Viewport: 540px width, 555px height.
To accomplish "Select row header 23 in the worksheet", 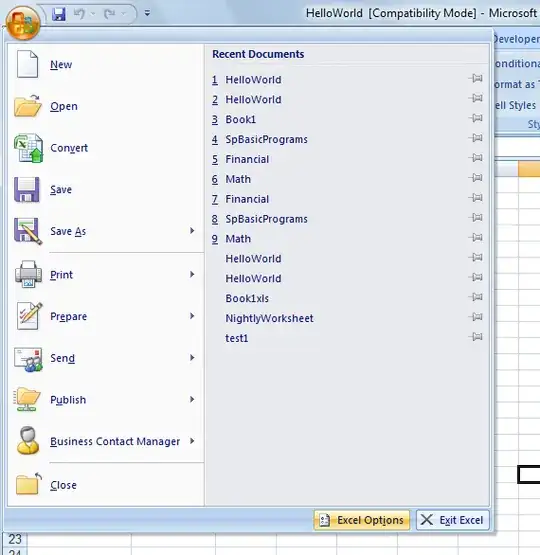I will pyautogui.click(x=15, y=539).
